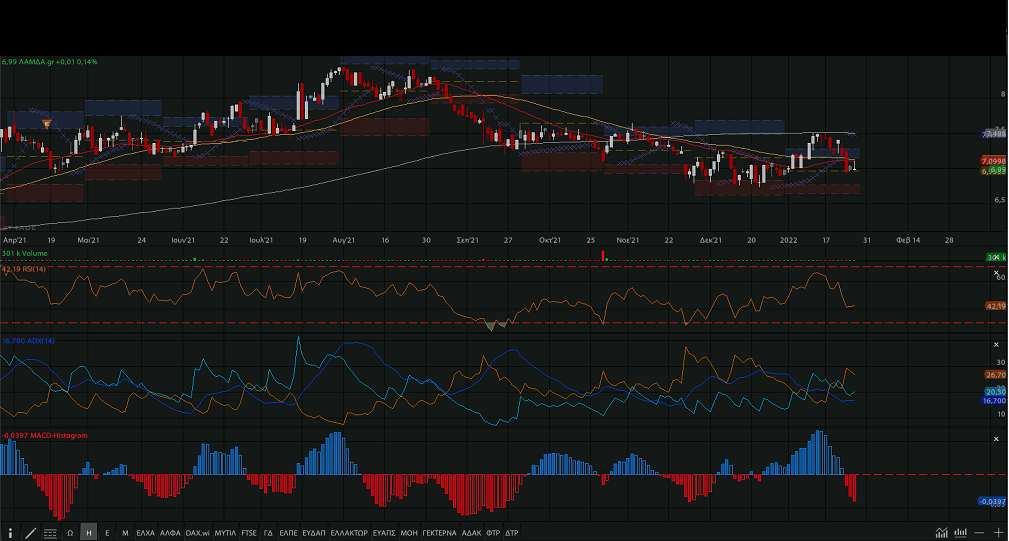Load the ΕΛΠΕ symbol chart
The height and width of the screenshot is (541, 1009).
coord(288,533)
